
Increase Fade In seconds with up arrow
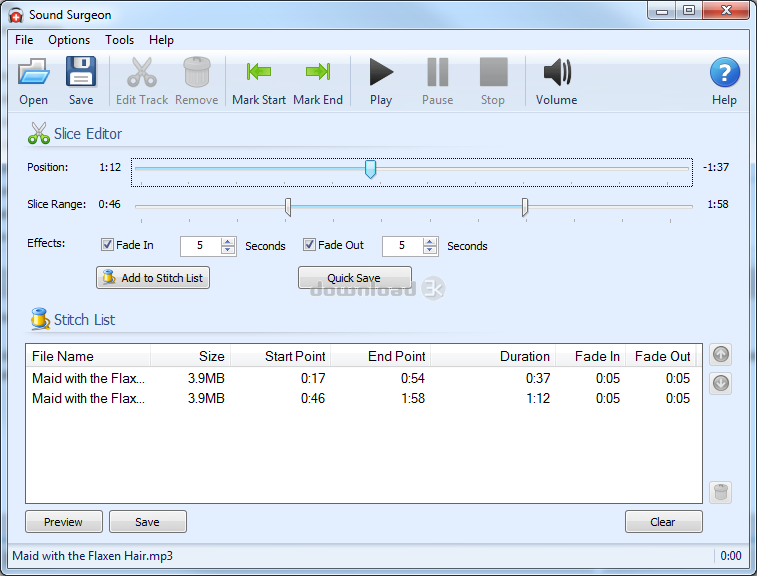point(228,241)
